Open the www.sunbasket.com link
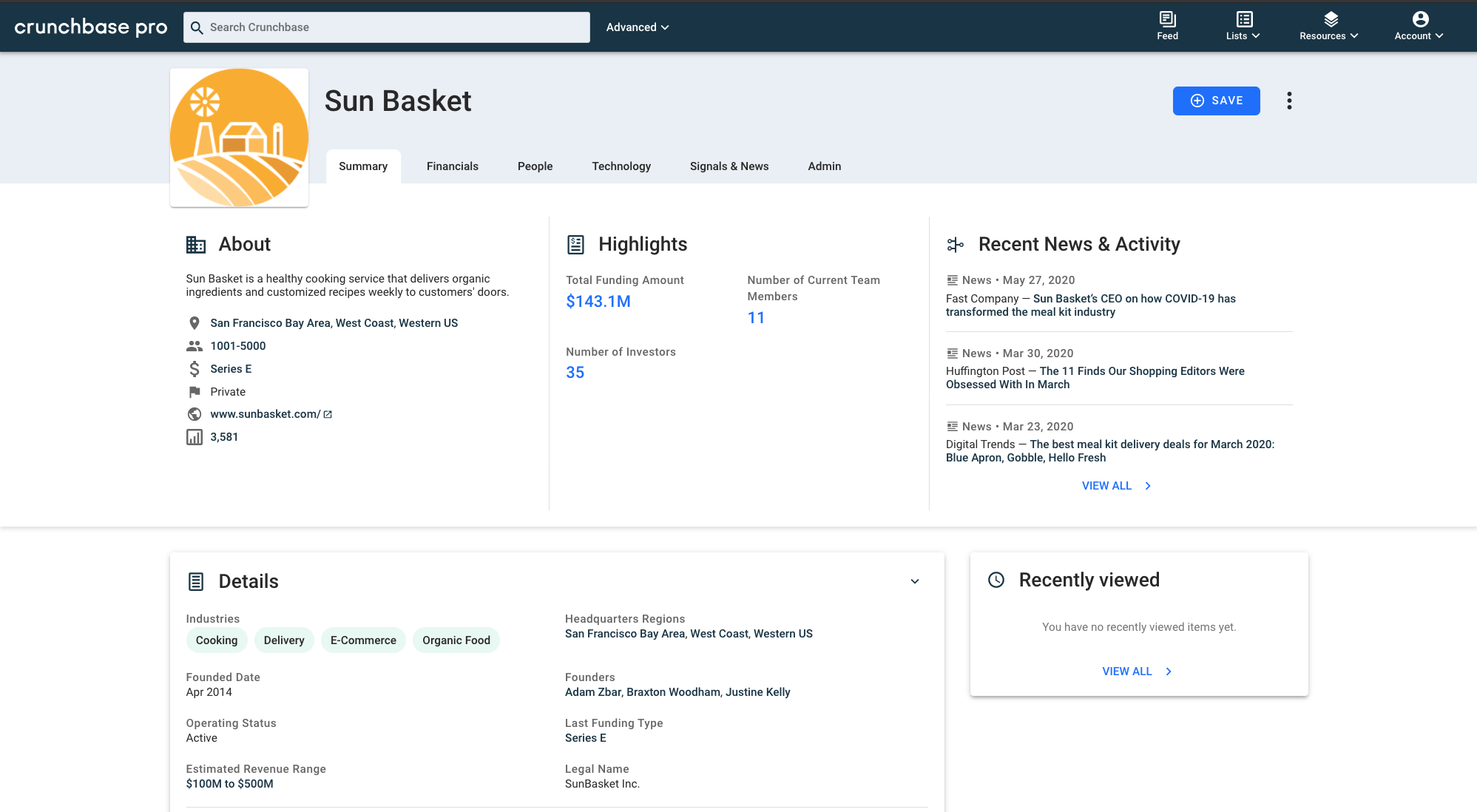 tap(266, 414)
